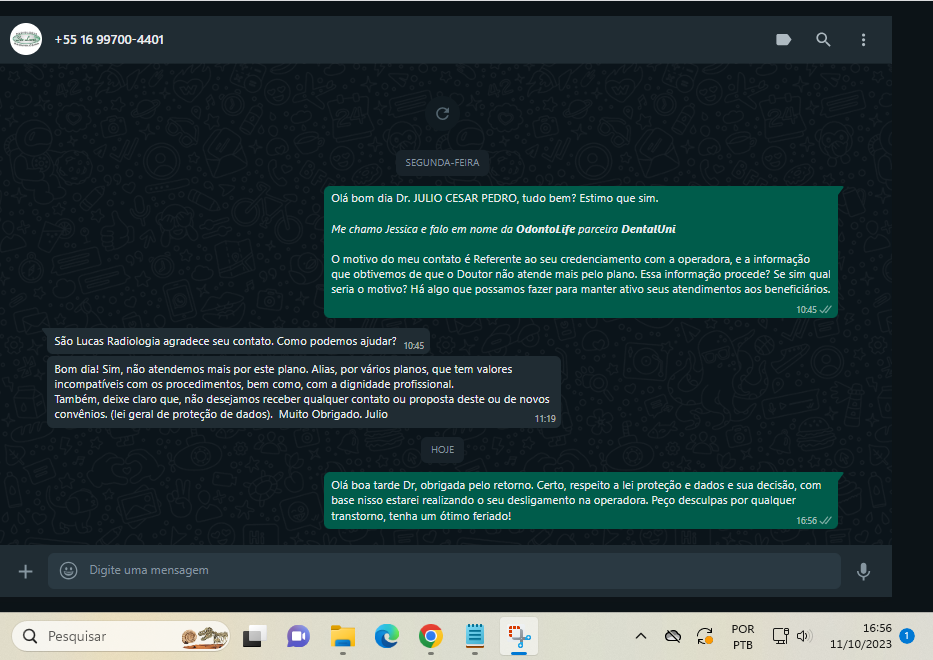933x660 pixels.
Task: Open Microsoft Edge from the taskbar
Action: [x=387, y=636]
